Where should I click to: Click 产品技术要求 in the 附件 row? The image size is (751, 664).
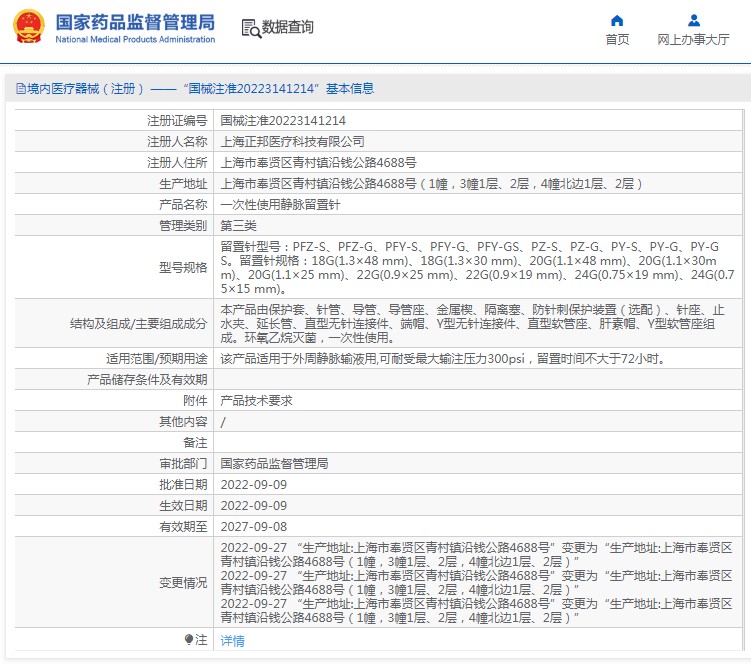256,400
